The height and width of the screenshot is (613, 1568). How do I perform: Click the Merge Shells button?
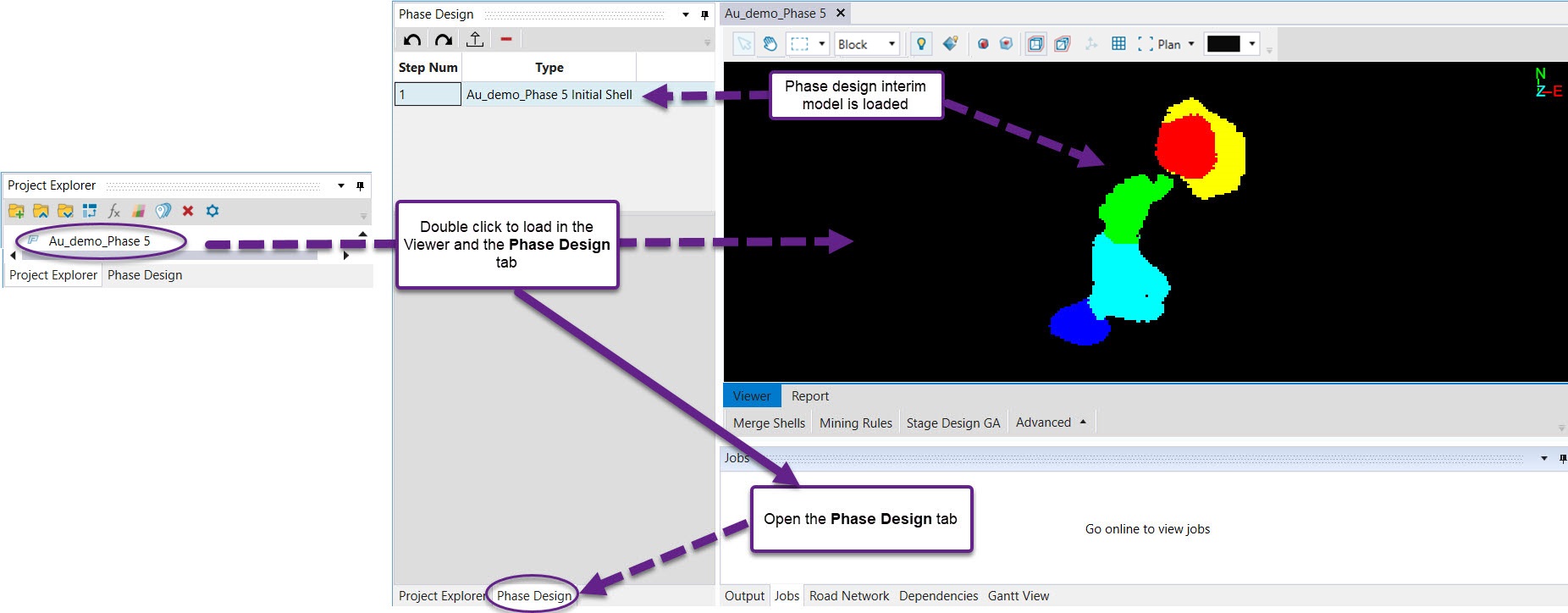(769, 423)
